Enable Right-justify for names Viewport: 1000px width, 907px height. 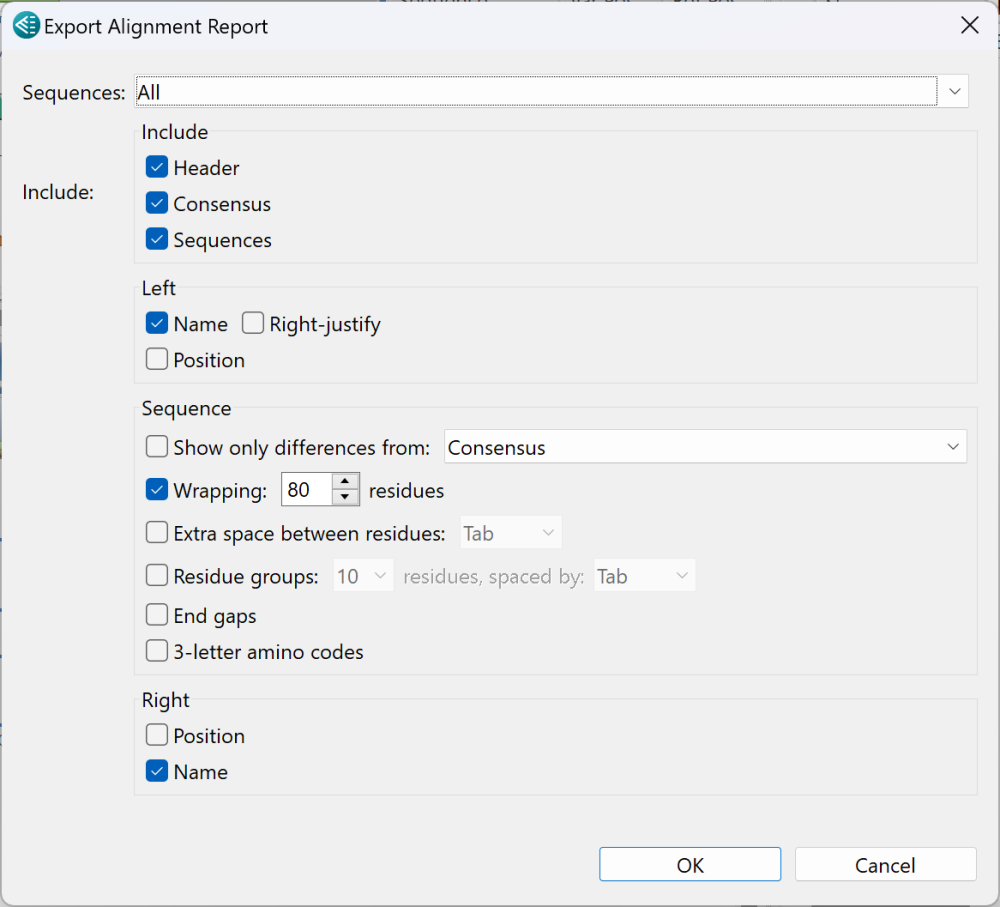(x=252, y=323)
